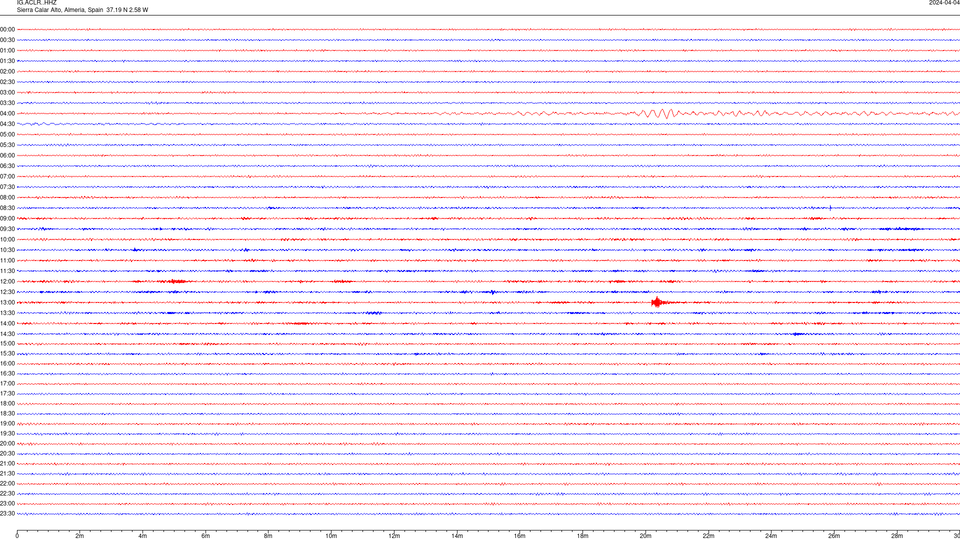Select the 17:30 row label
The image size is (960, 540).
pyautogui.click(x=7, y=394)
